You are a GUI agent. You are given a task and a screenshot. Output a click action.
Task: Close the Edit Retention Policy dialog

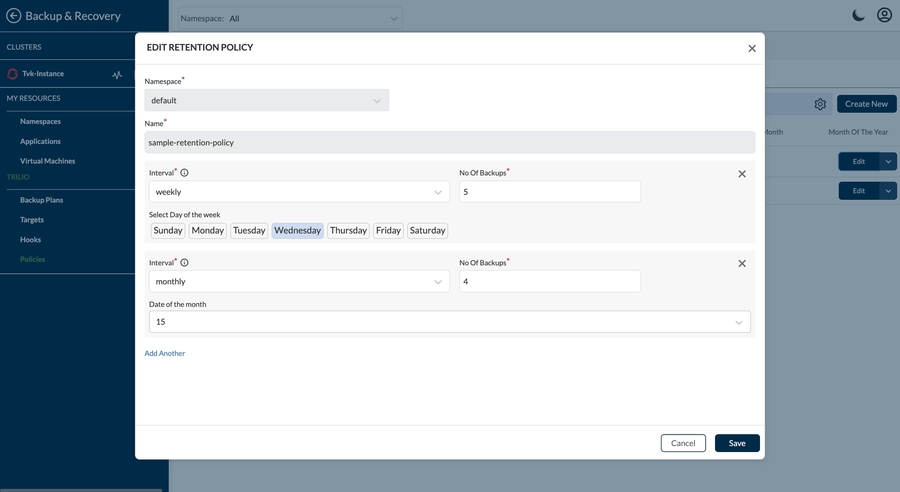(752, 48)
